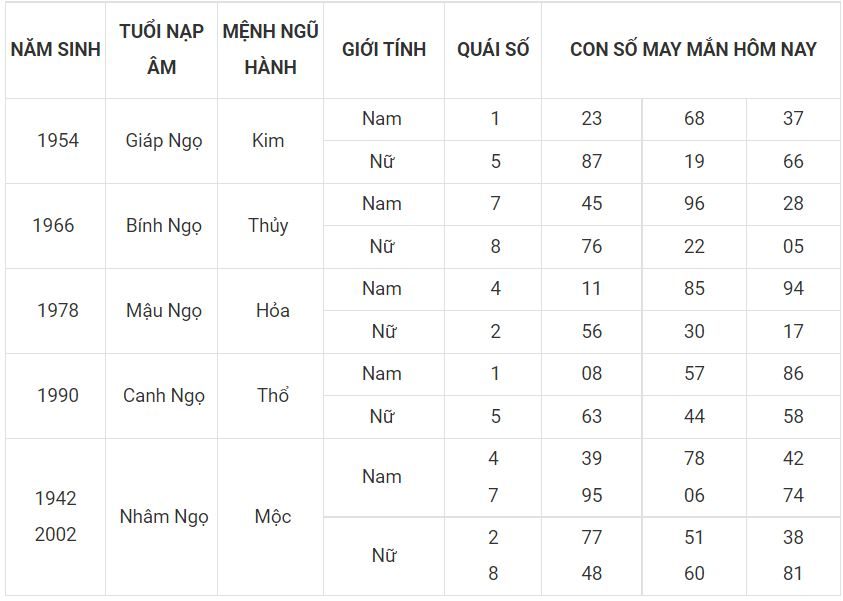The height and width of the screenshot is (601, 843).
Task: Click the NĂM SINH column header
Action: pyautogui.click(x=55, y=49)
